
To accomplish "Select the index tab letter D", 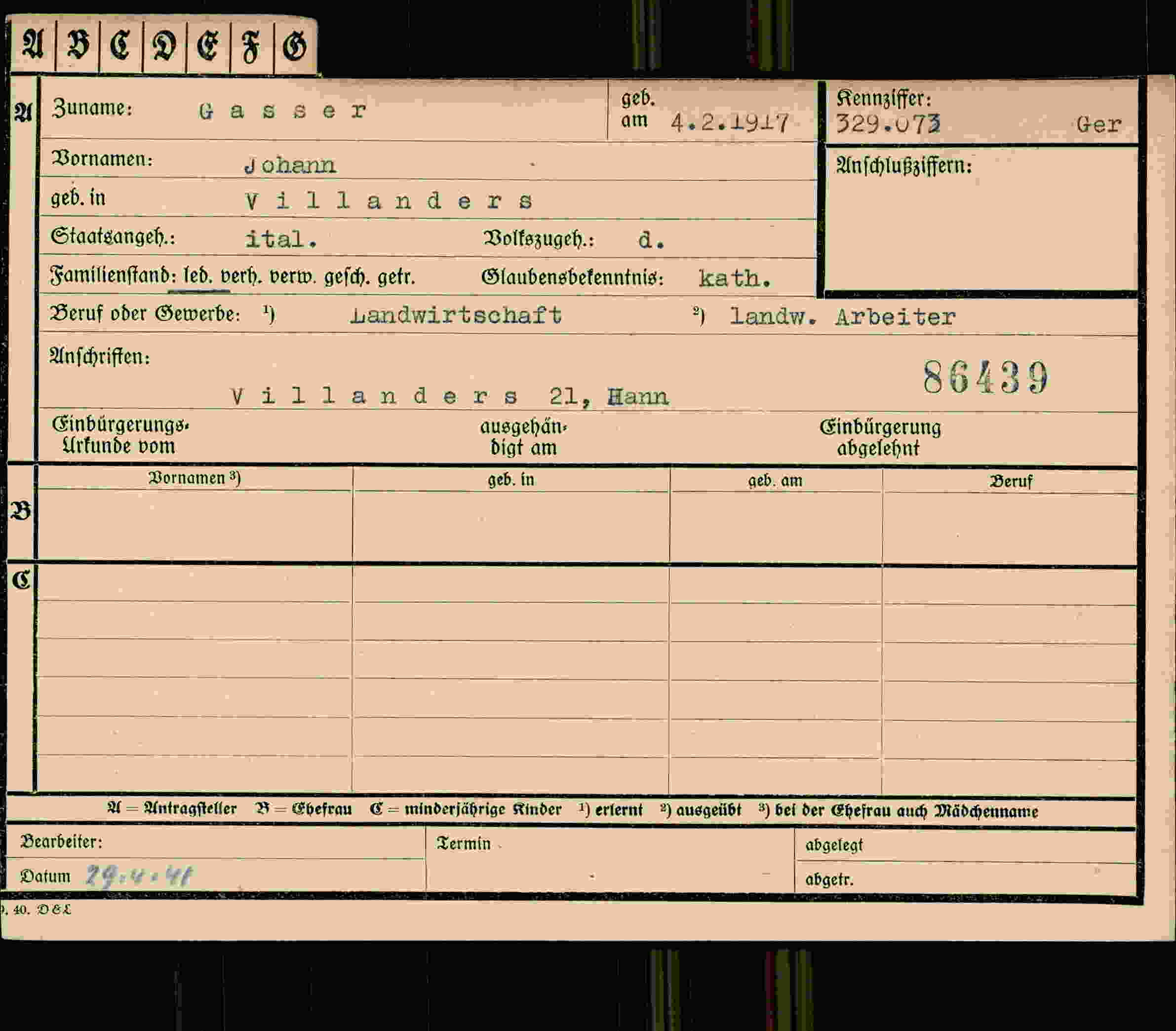I will click(x=164, y=46).
